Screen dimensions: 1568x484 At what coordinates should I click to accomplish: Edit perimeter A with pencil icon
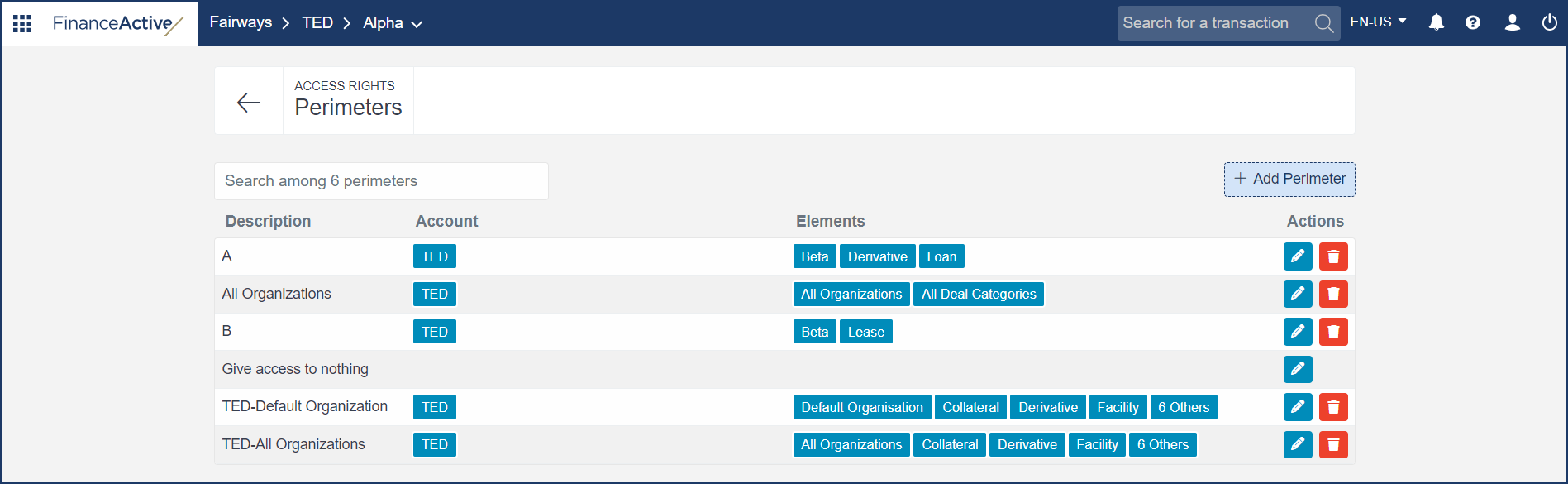pos(1298,256)
